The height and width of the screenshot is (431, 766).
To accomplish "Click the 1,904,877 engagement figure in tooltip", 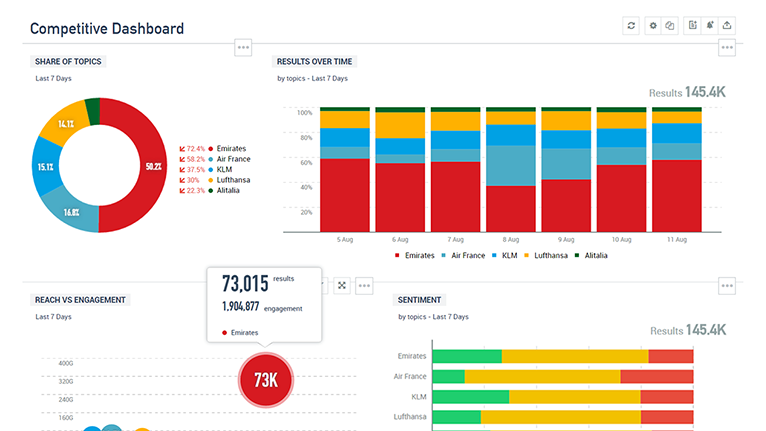I will pyautogui.click(x=240, y=306).
